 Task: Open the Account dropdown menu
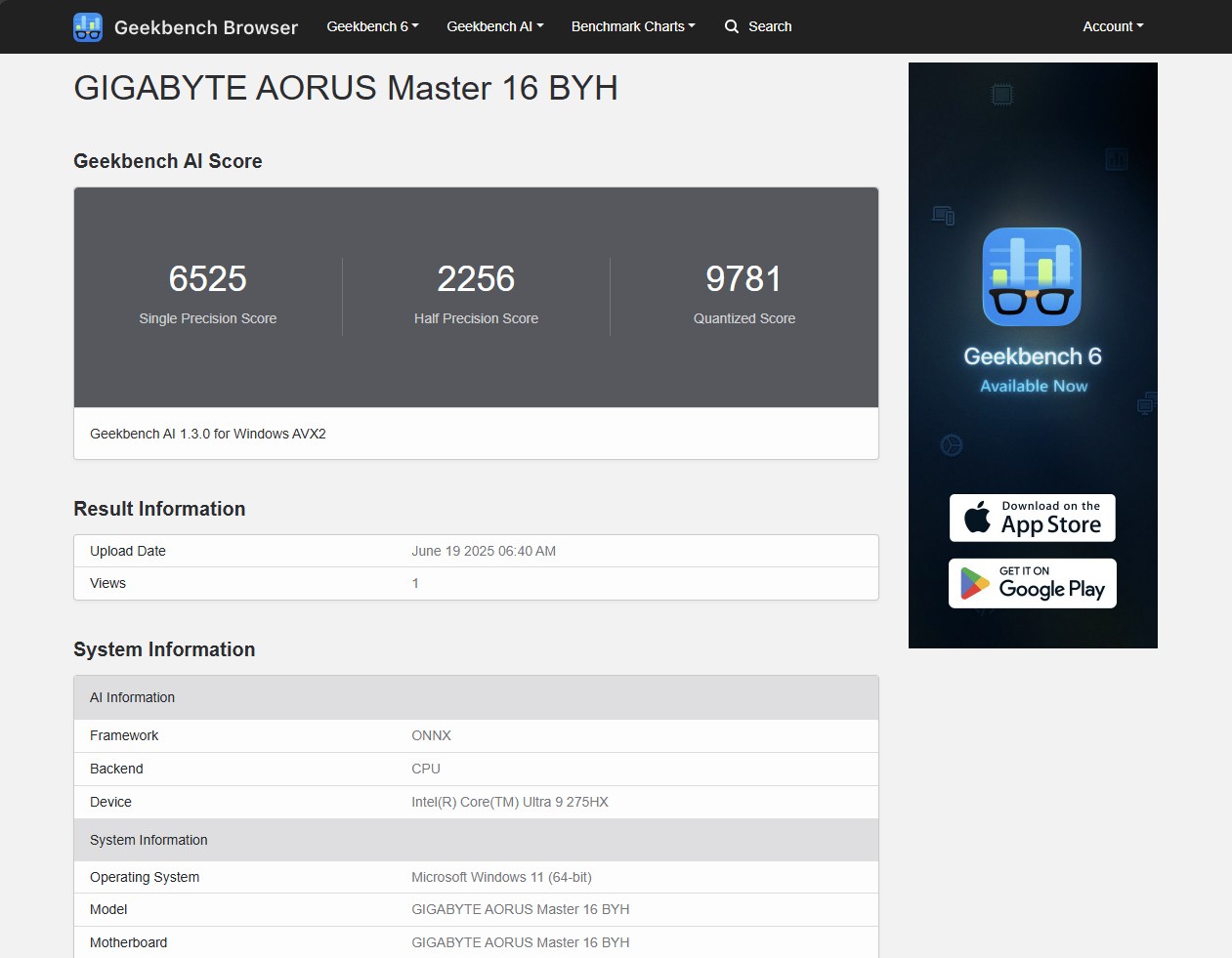pyautogui.click(x=1113, y=26)
